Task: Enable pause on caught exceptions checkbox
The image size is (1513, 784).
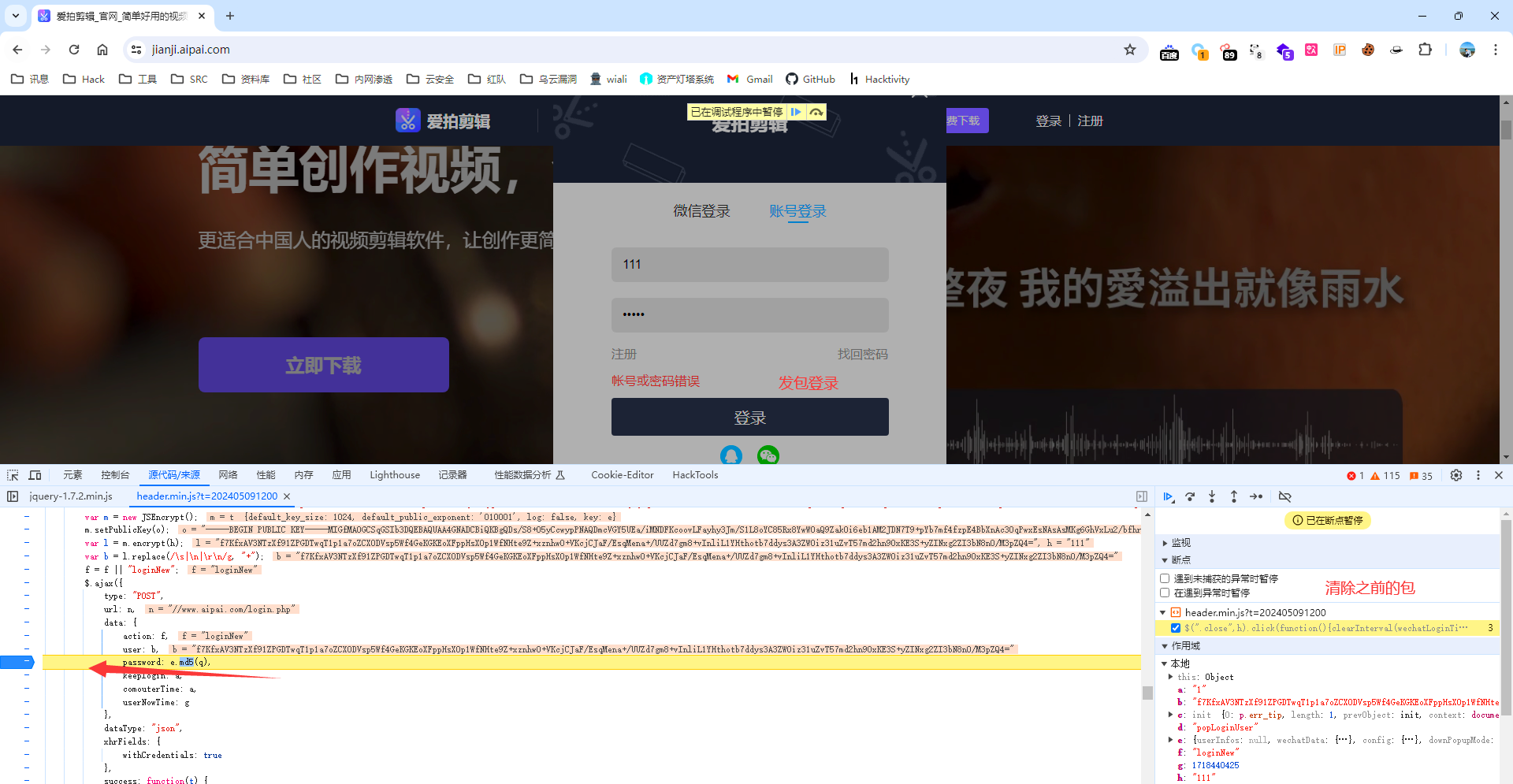Action: pos(1165,593)
